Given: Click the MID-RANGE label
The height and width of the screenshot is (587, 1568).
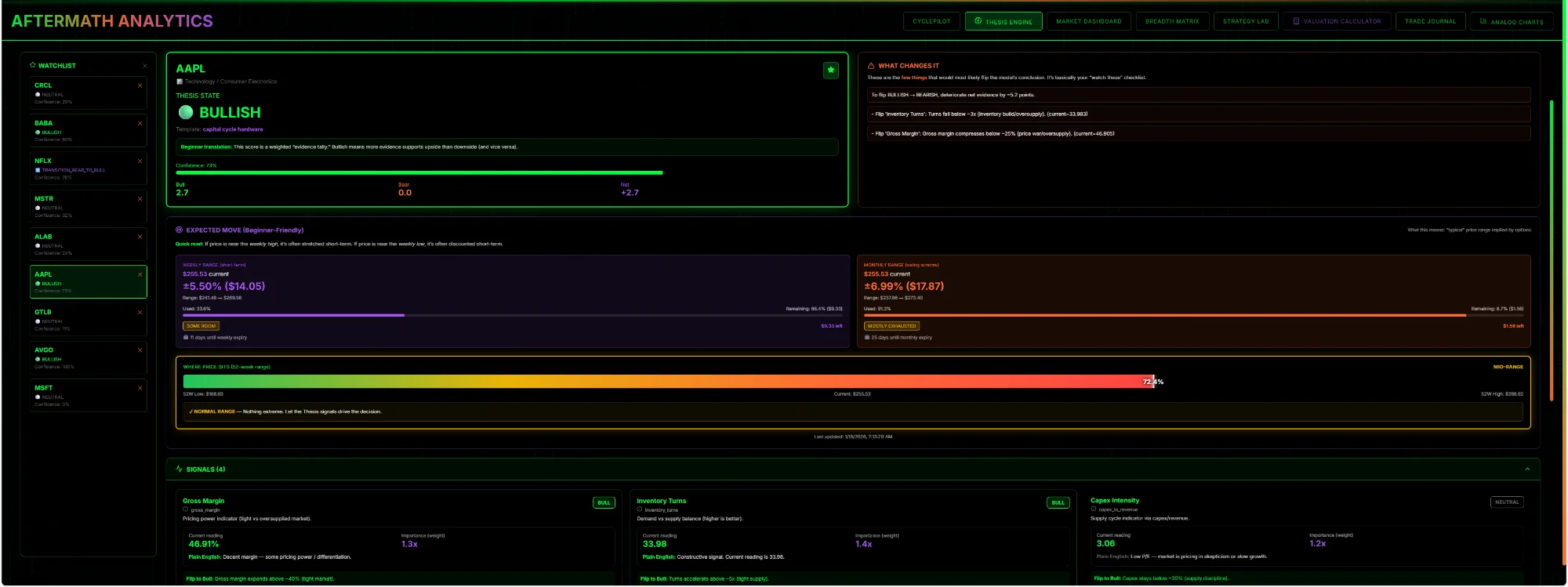Looking at the screenshot, I should tap(1508, 367).
